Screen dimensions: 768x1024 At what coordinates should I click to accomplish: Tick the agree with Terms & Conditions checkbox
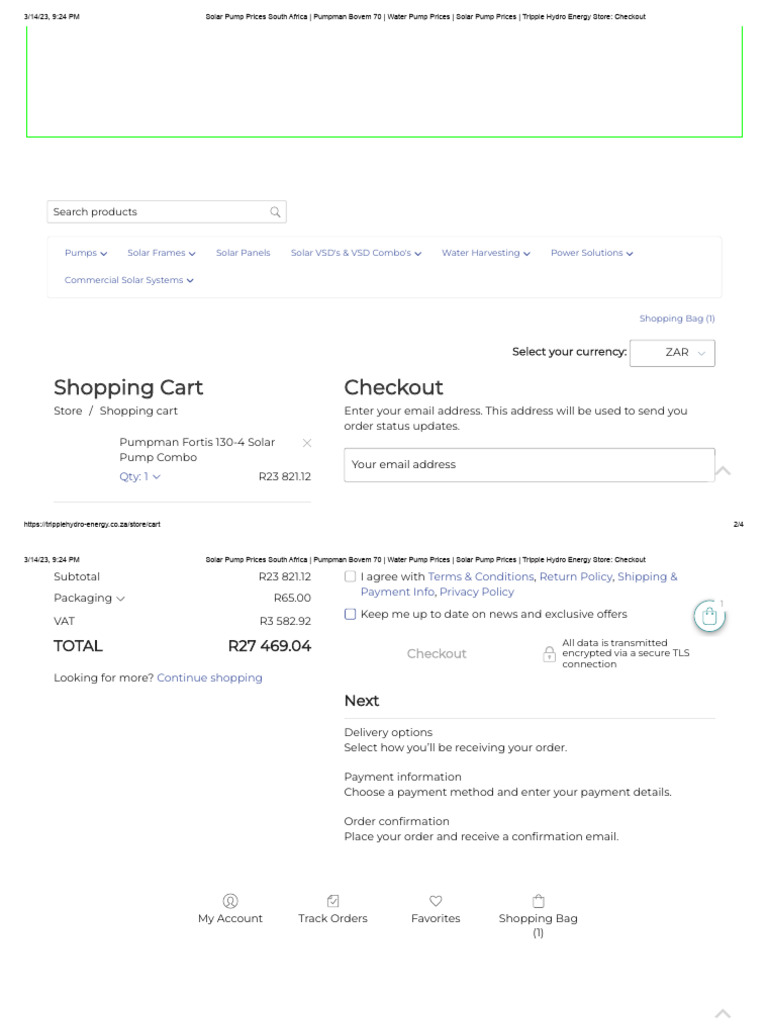[350, 577]
